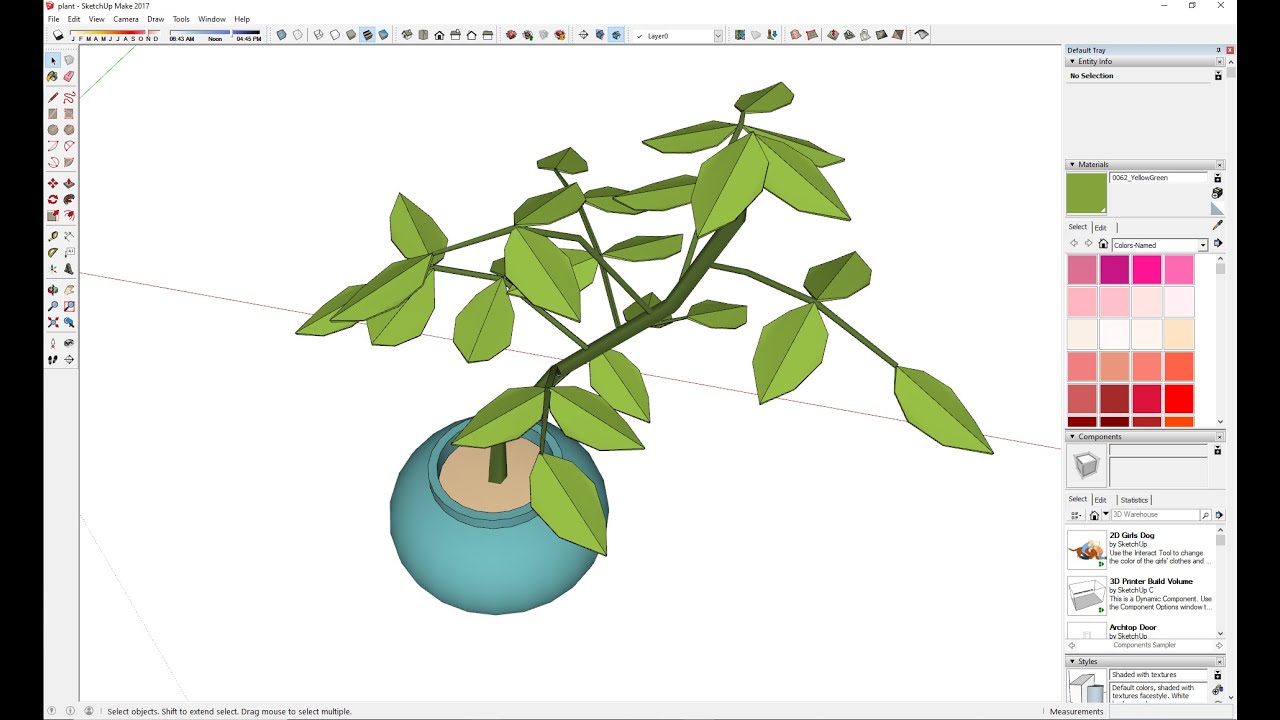Activate the Move tool
Viewport: 1280px width, 720px height.
(x=53, y=184)
